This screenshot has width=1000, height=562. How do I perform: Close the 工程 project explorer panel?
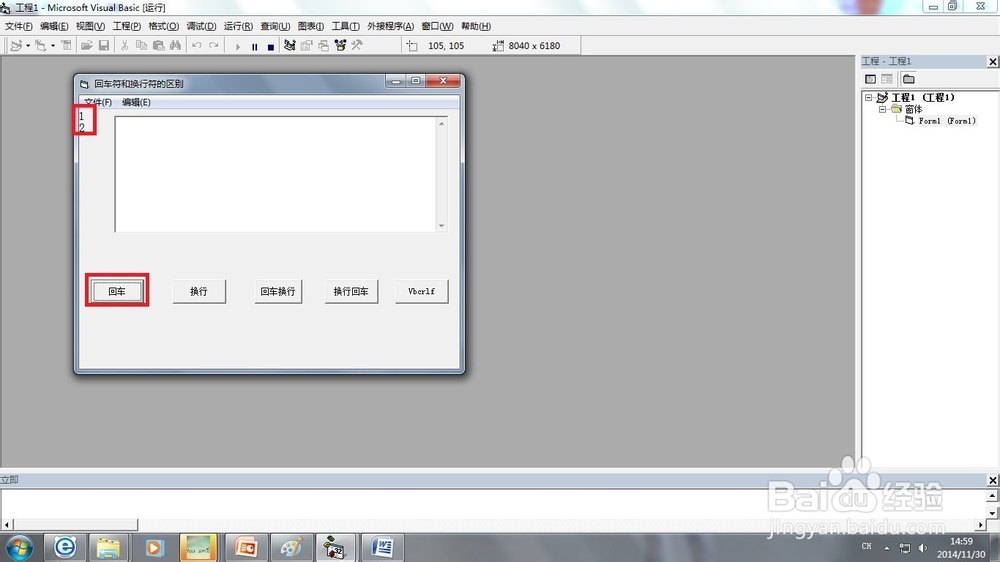pyautogui.click(x=992, y=61)
